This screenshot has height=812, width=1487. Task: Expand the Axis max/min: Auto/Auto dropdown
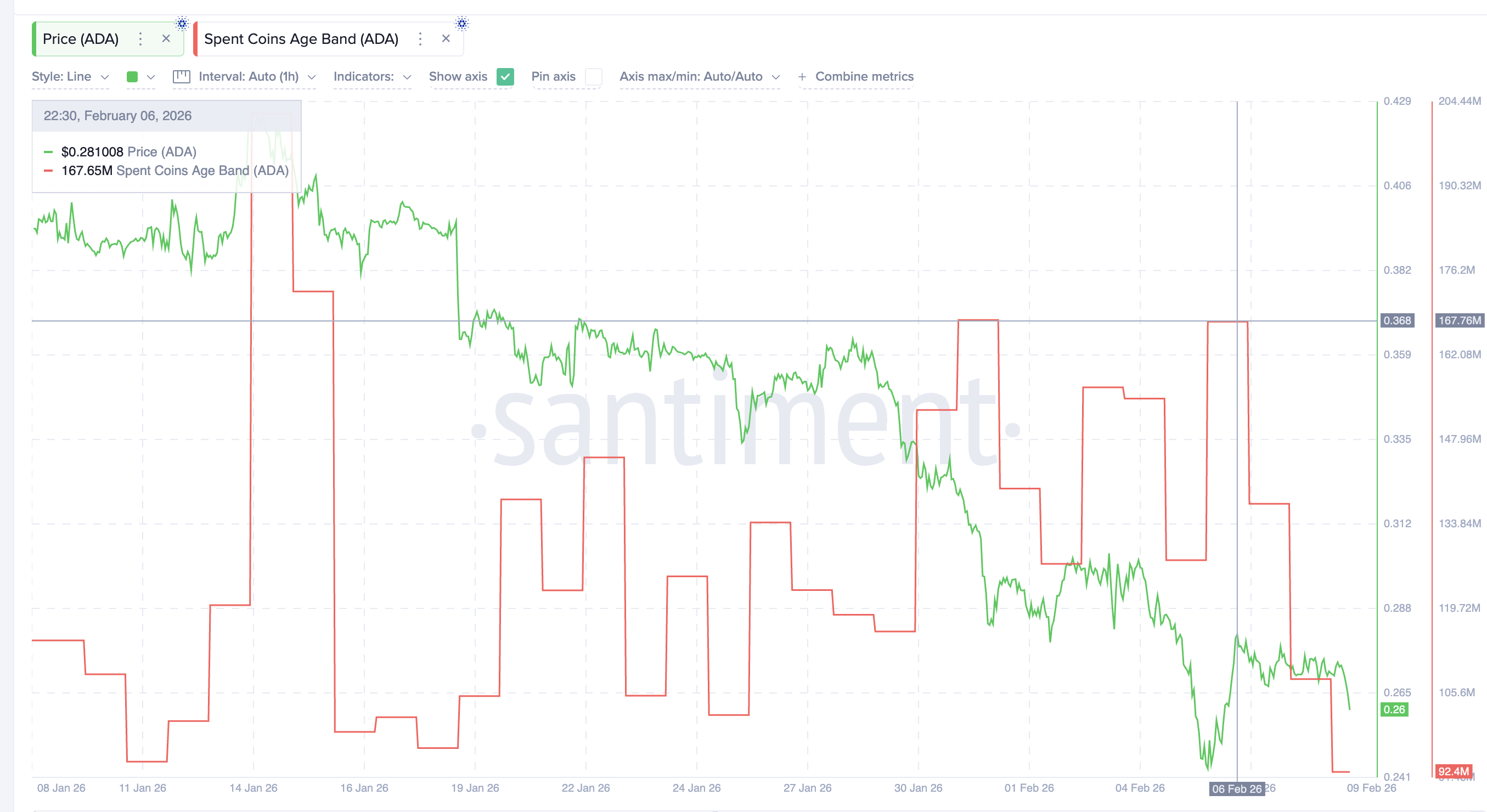701,76
